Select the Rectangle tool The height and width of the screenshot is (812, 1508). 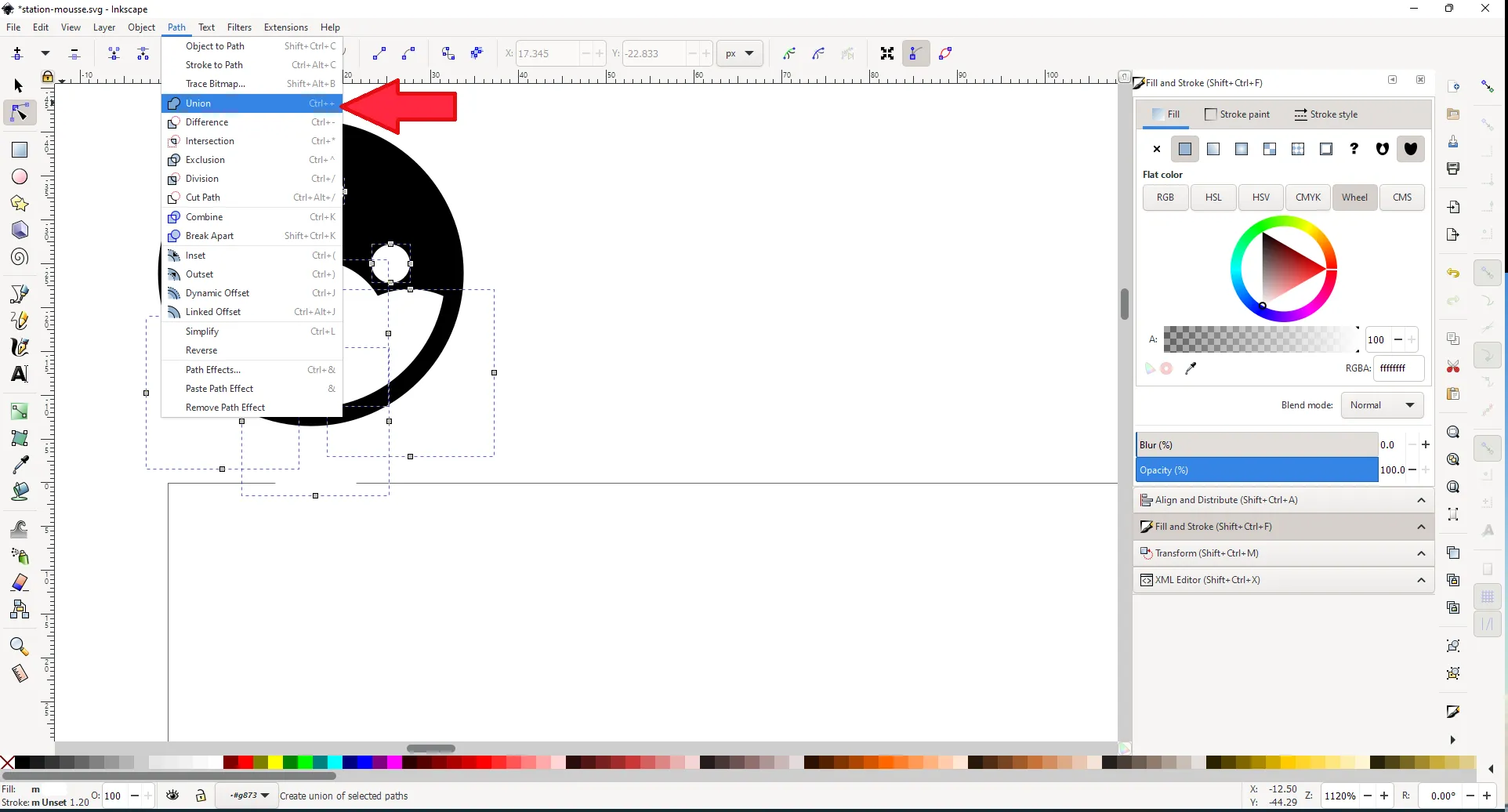pos(20,150)
